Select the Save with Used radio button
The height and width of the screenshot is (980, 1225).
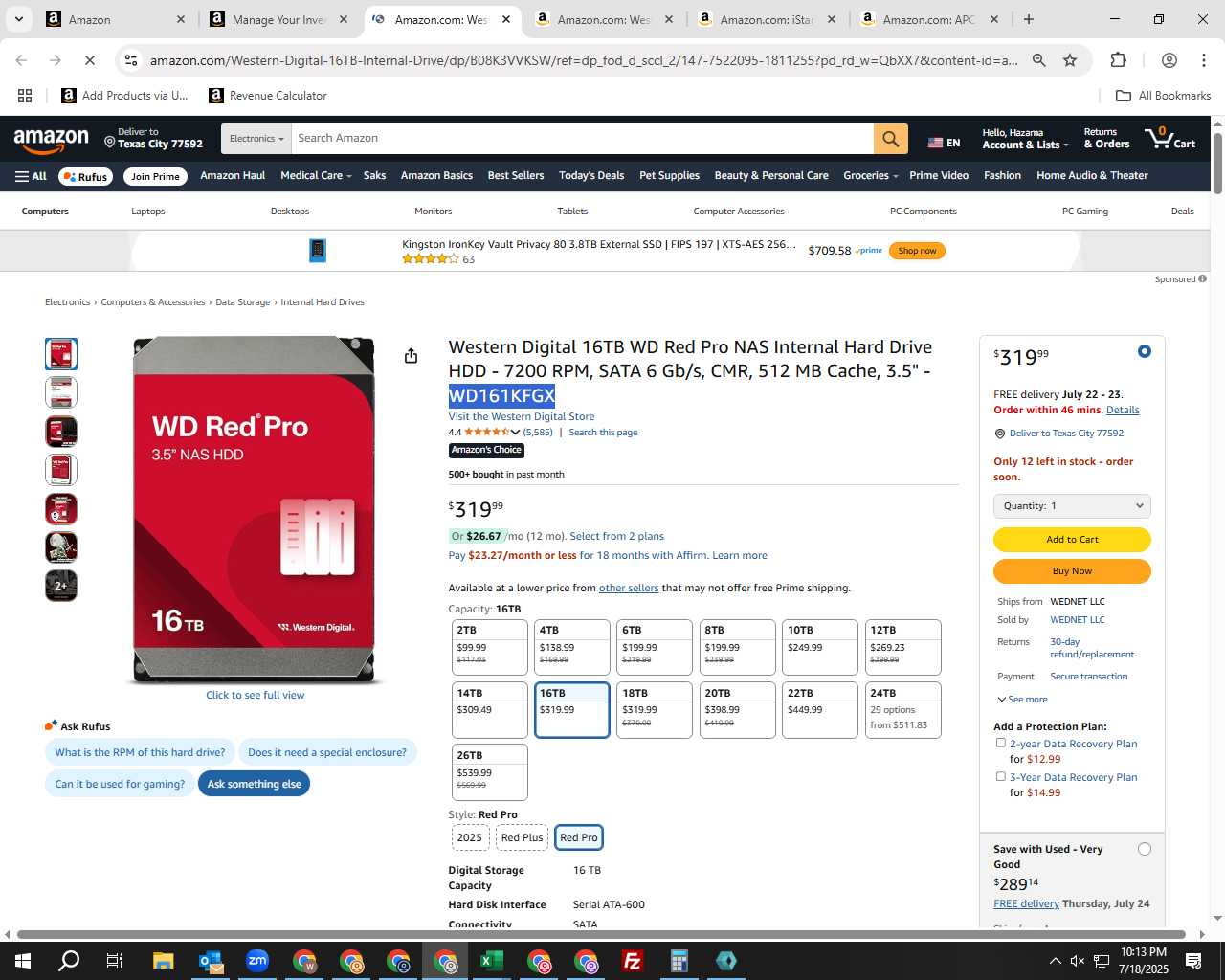[1145, 849]
